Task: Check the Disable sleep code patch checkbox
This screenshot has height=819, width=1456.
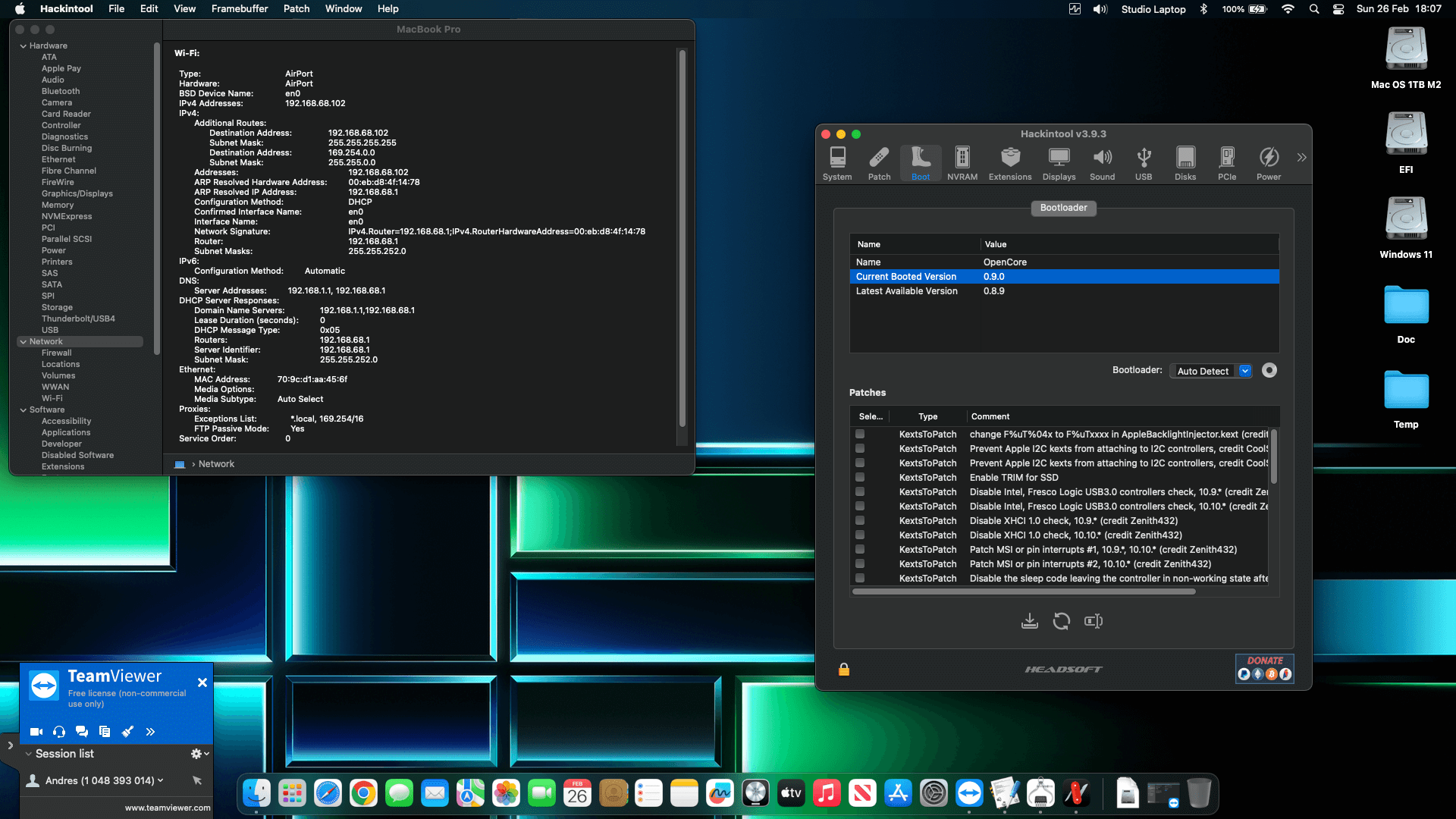Action: pos(860,579)
